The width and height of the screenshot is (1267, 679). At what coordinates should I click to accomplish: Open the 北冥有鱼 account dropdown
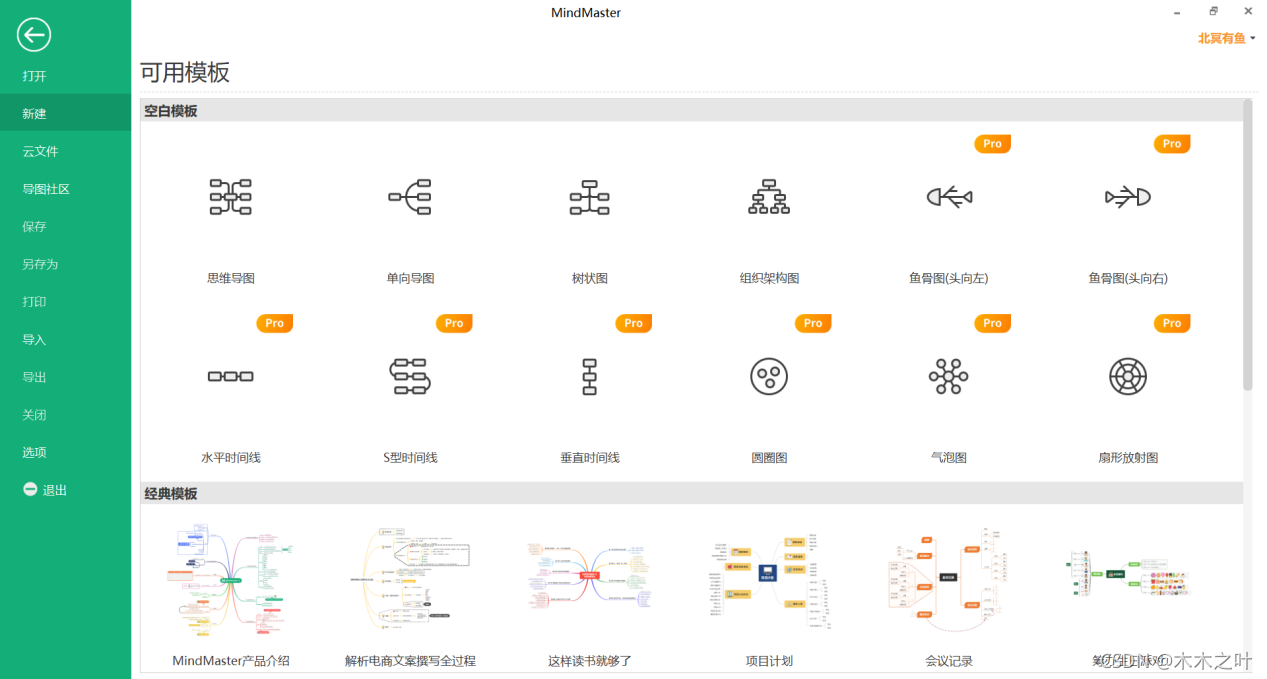(x=1227, y=38)
